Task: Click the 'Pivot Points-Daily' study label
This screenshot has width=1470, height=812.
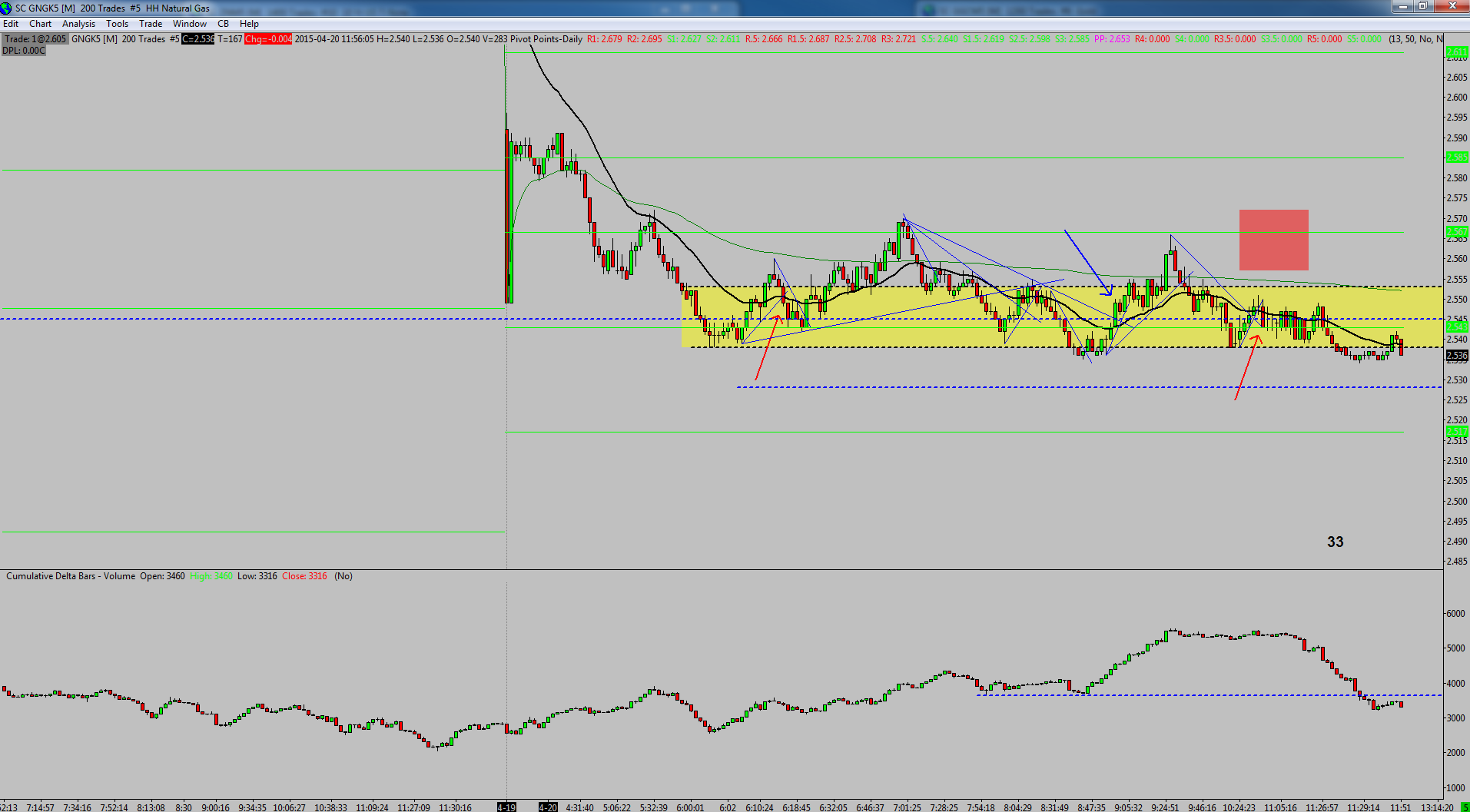Action: (546, 39)
